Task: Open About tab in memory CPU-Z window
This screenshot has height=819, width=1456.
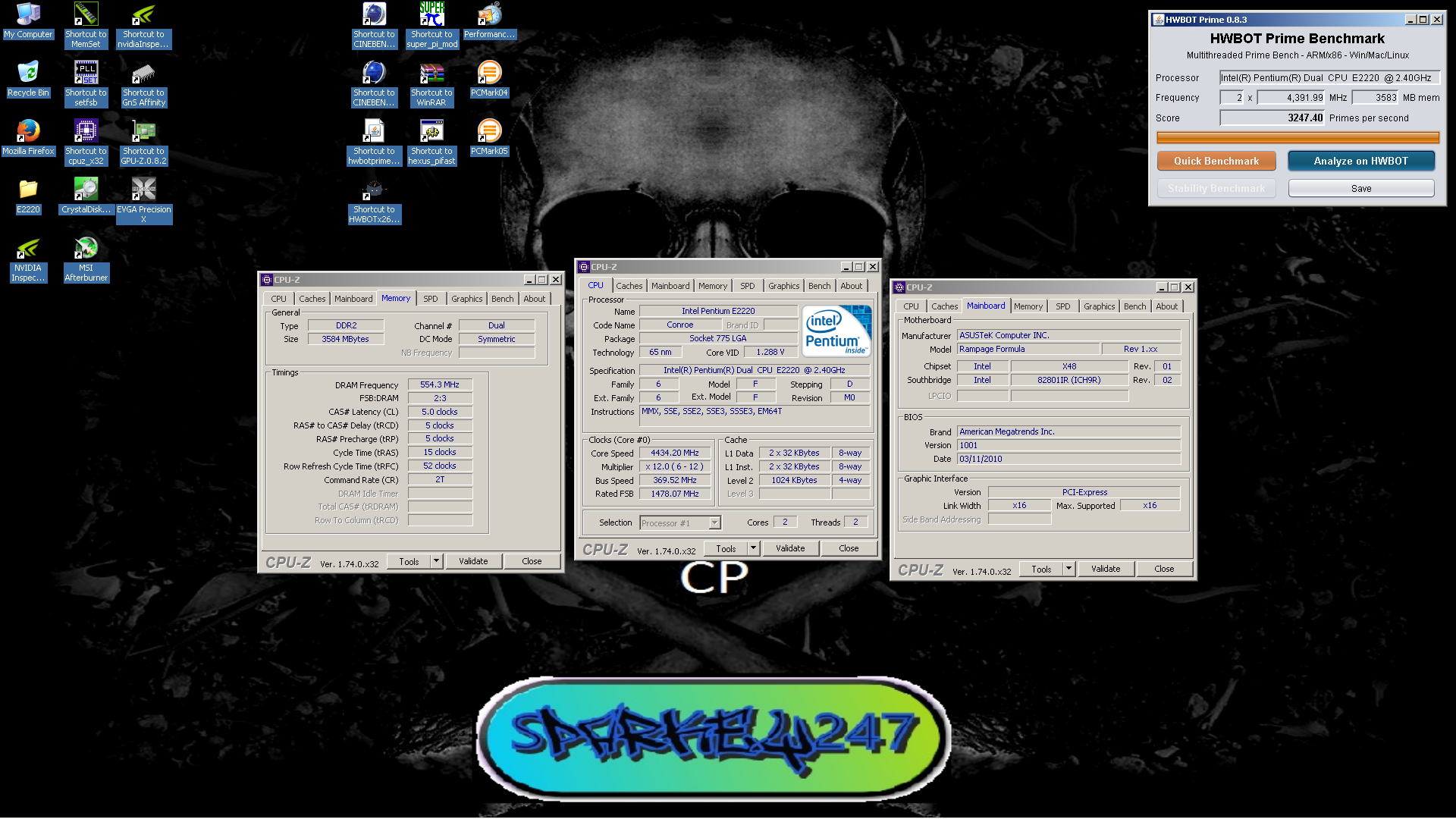Action: 534,299
